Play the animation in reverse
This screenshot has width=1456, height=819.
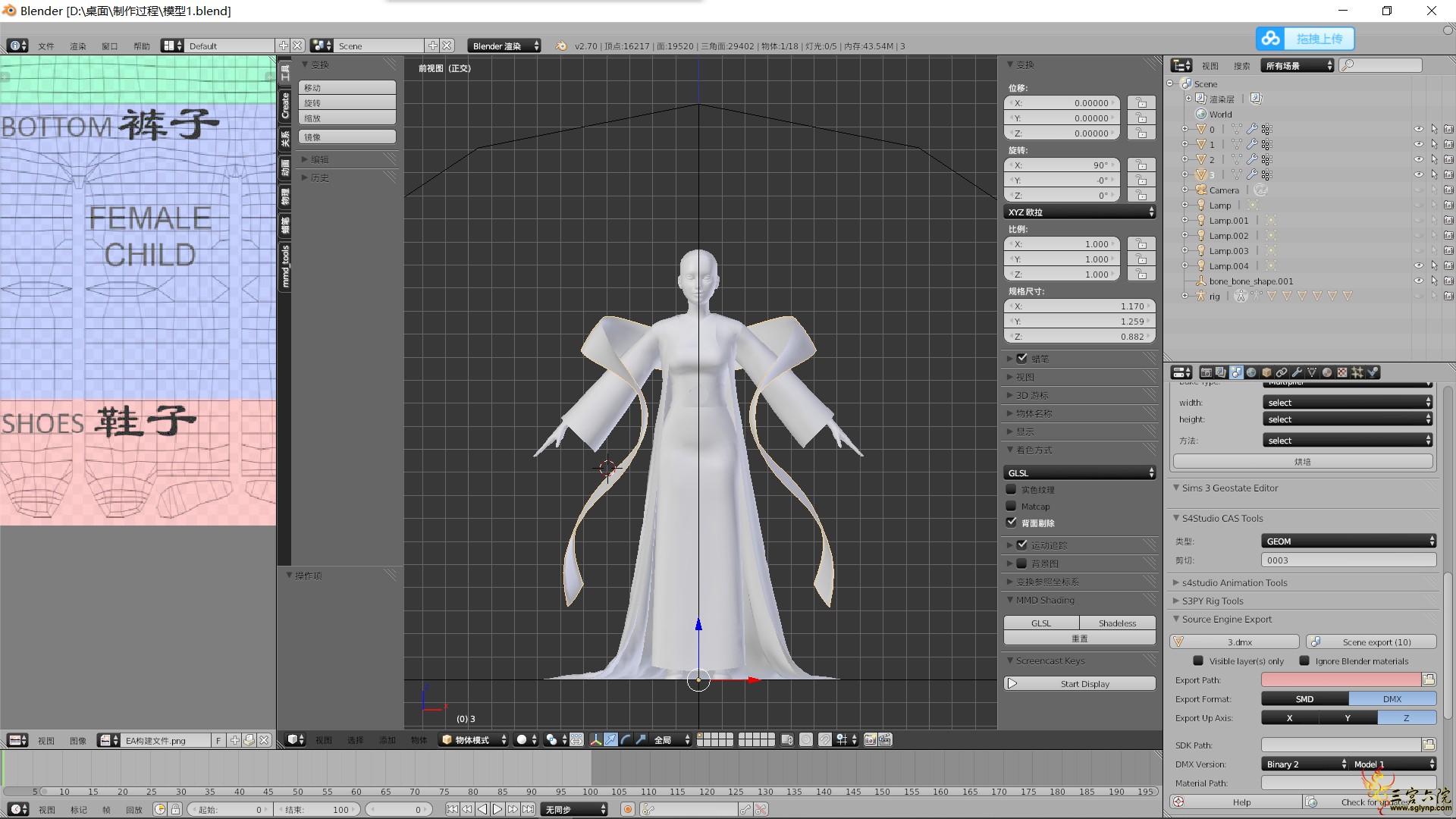(482, 809)
